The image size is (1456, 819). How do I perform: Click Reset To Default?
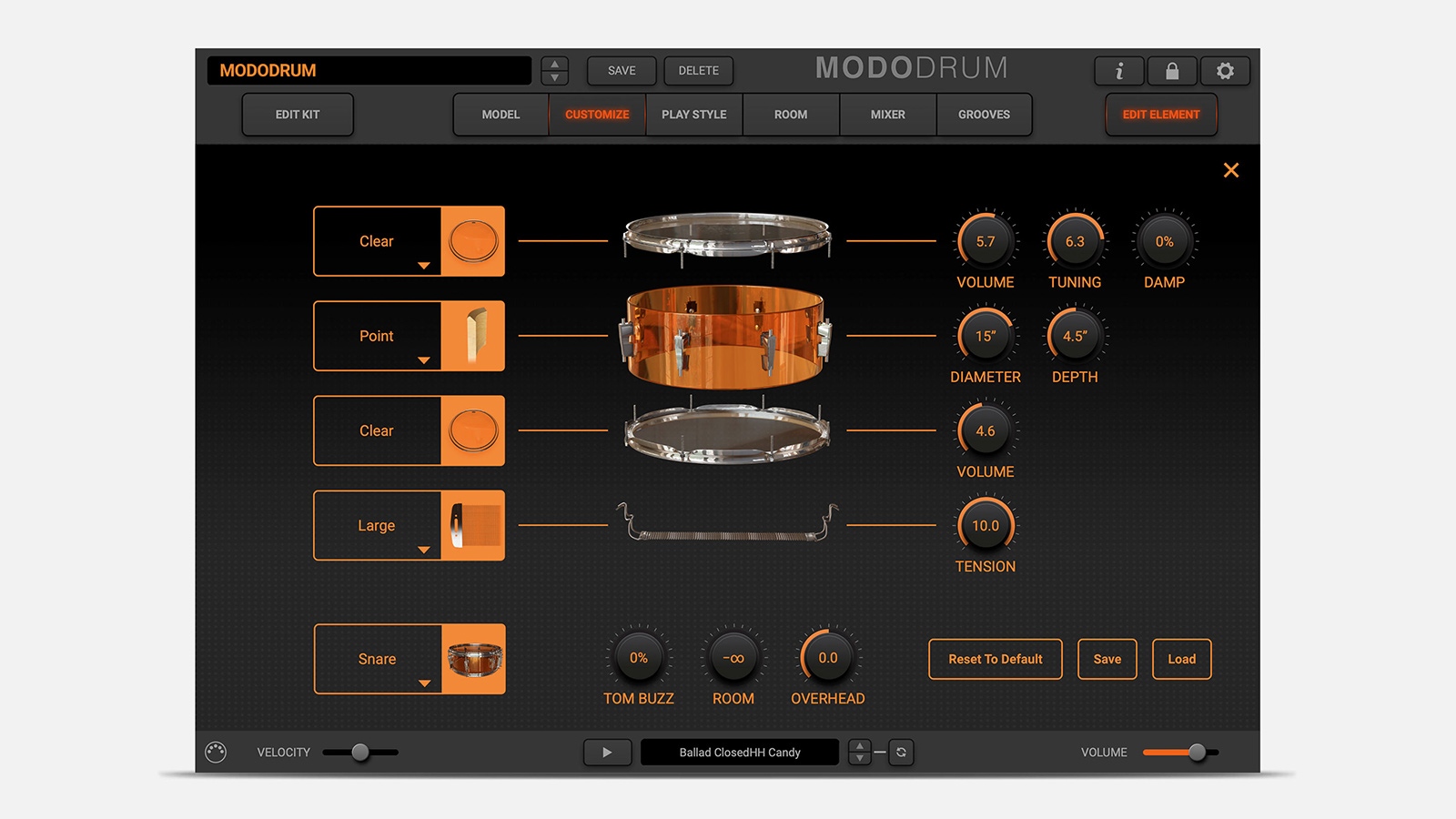(x=996, y=659)
